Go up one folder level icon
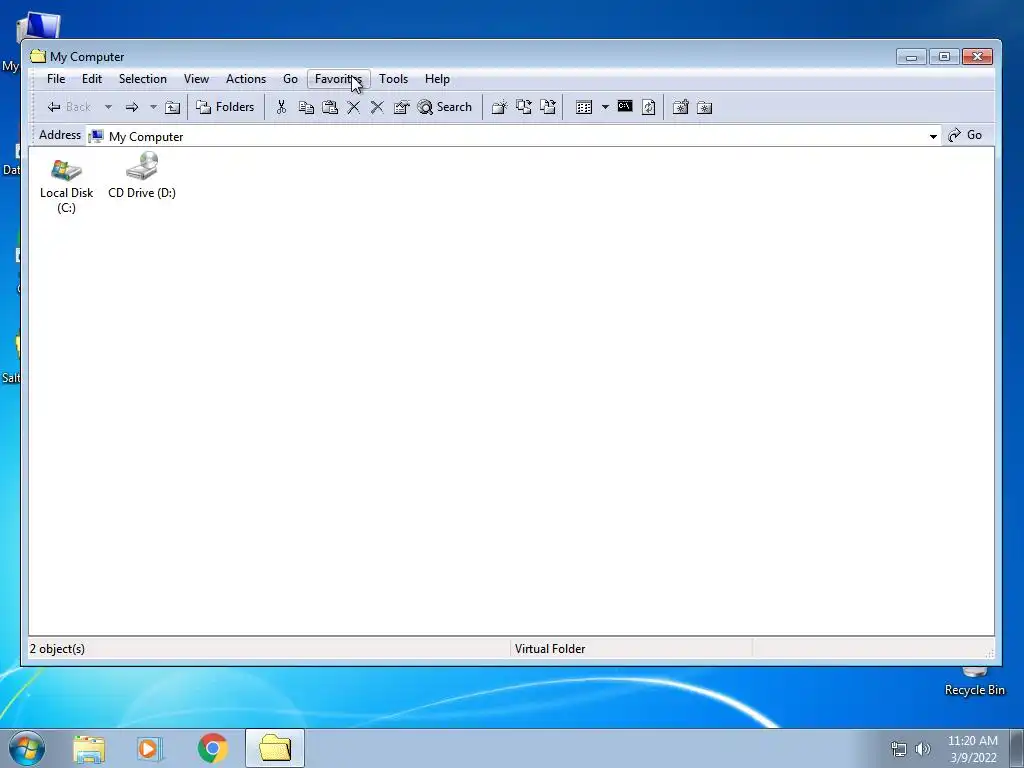 172,107
